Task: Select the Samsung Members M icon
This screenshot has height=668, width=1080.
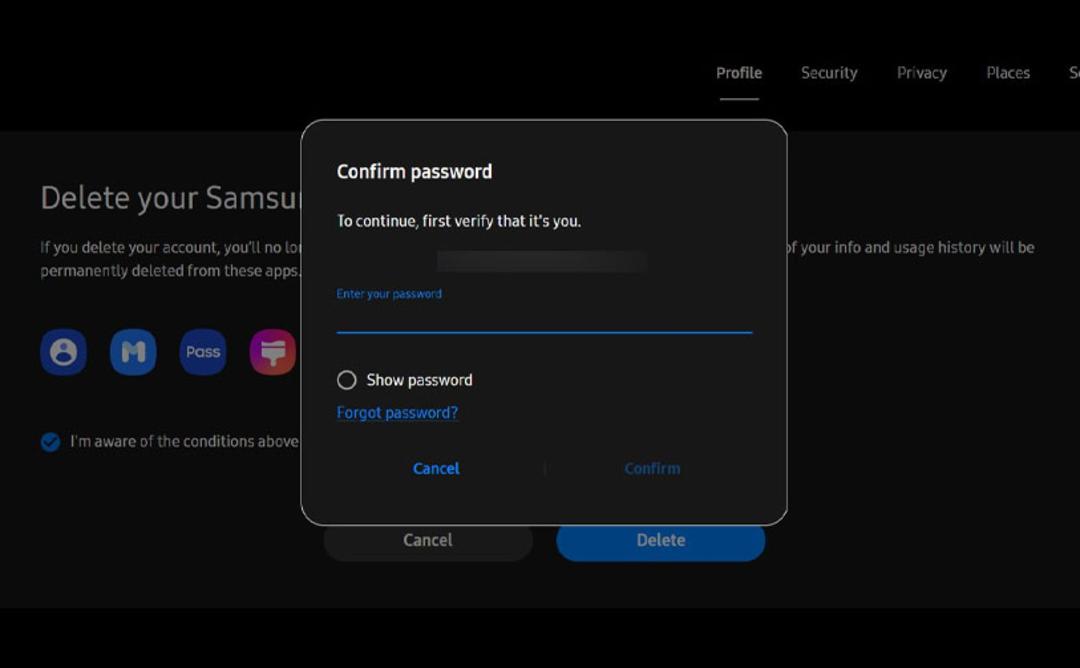Action: 133,352
